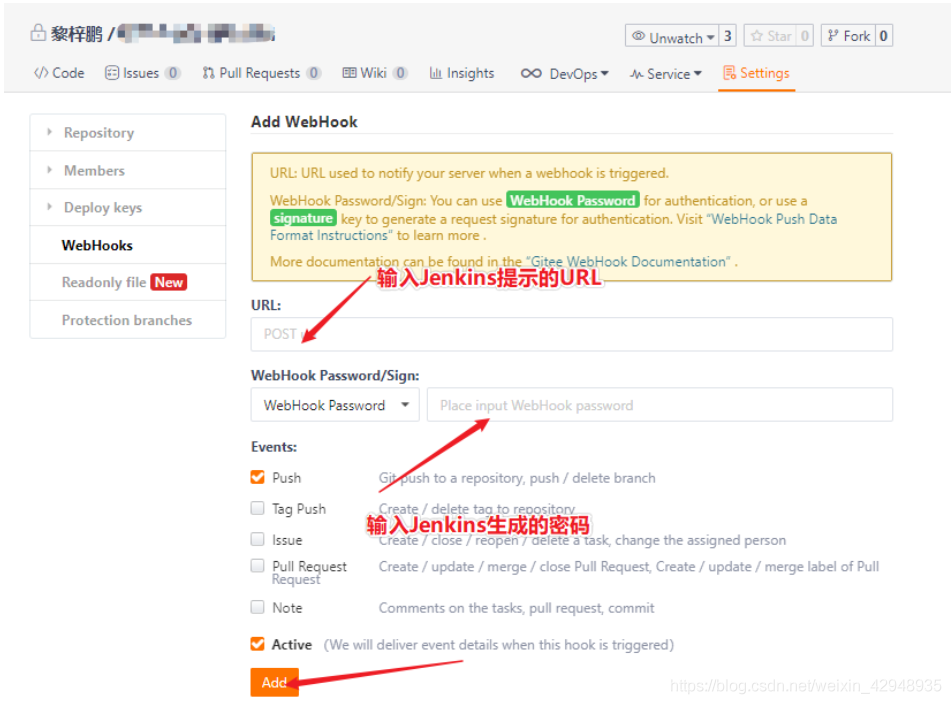This screenshot has height=704, width=951.
Task: Check the Pull Request event checkbox
Action: point(258,566)
